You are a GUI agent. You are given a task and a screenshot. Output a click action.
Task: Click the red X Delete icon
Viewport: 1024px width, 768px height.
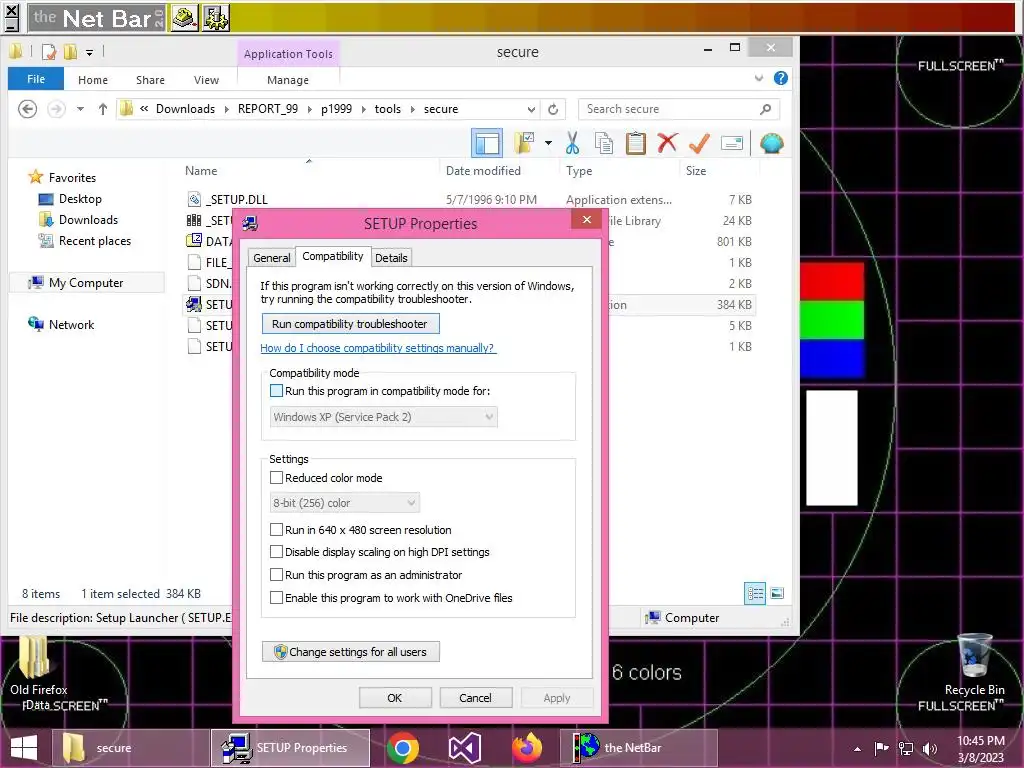pyautogui.click(x=667, y=143)
